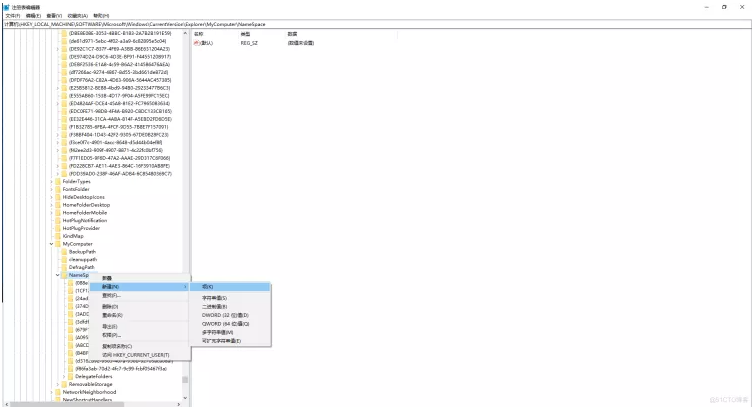Open the 帮助(H) menu
This screenshot has height=410, width=754.
tap(101, 16)
